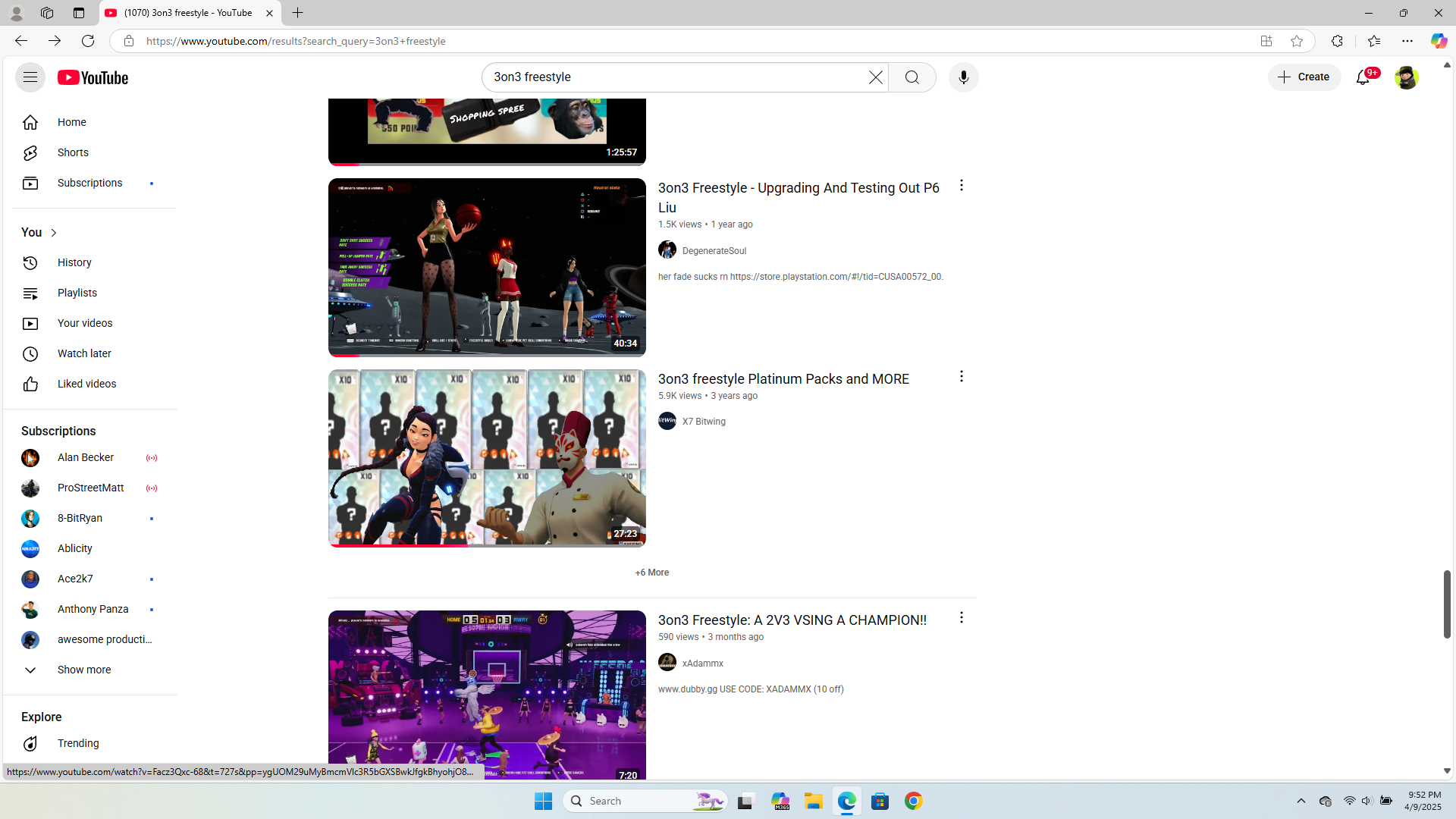Open account avatar menu
Screen dimensions: 1456x819
[1406, 77]
